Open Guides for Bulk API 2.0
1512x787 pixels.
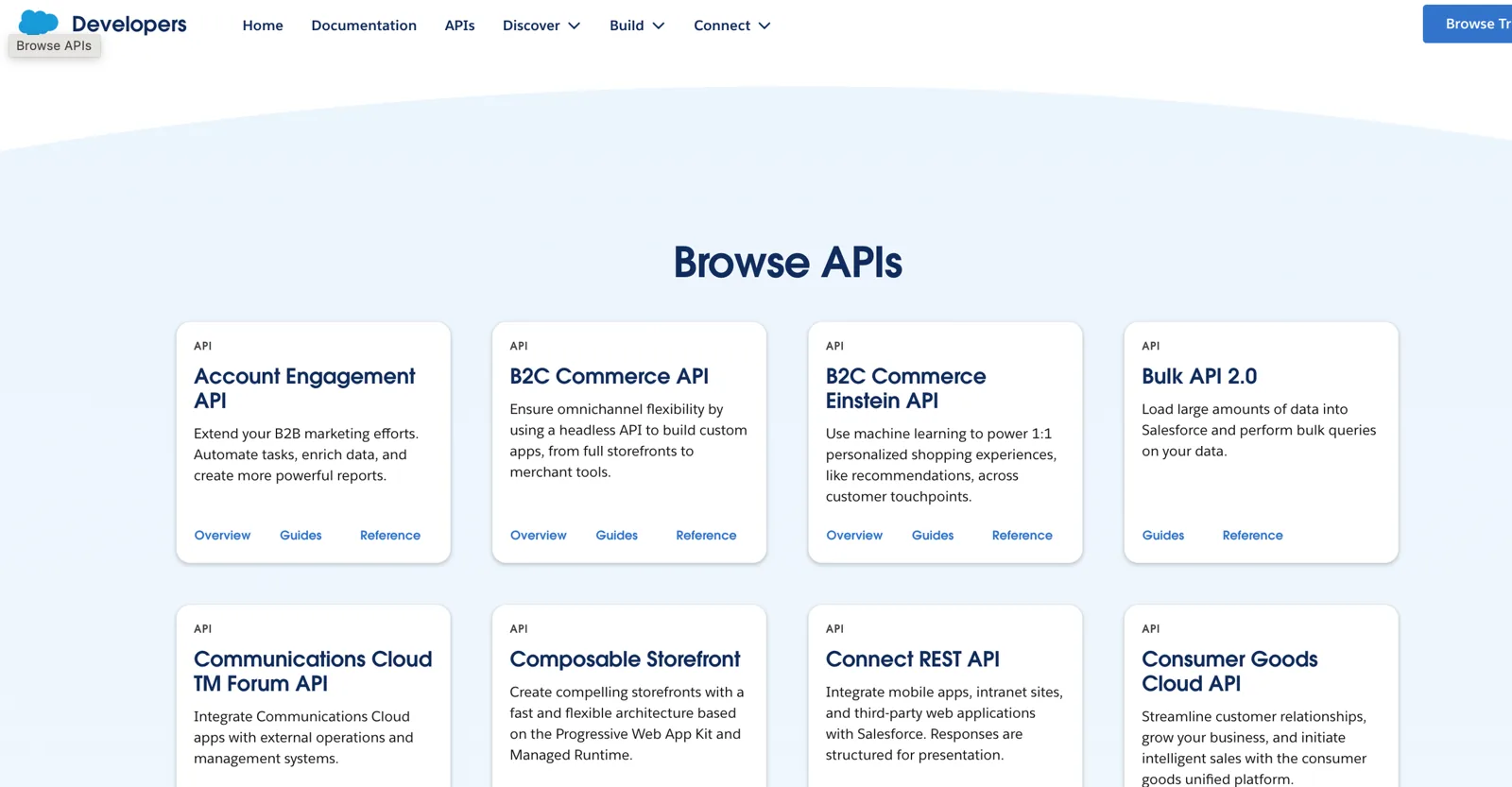[1162, 535]
